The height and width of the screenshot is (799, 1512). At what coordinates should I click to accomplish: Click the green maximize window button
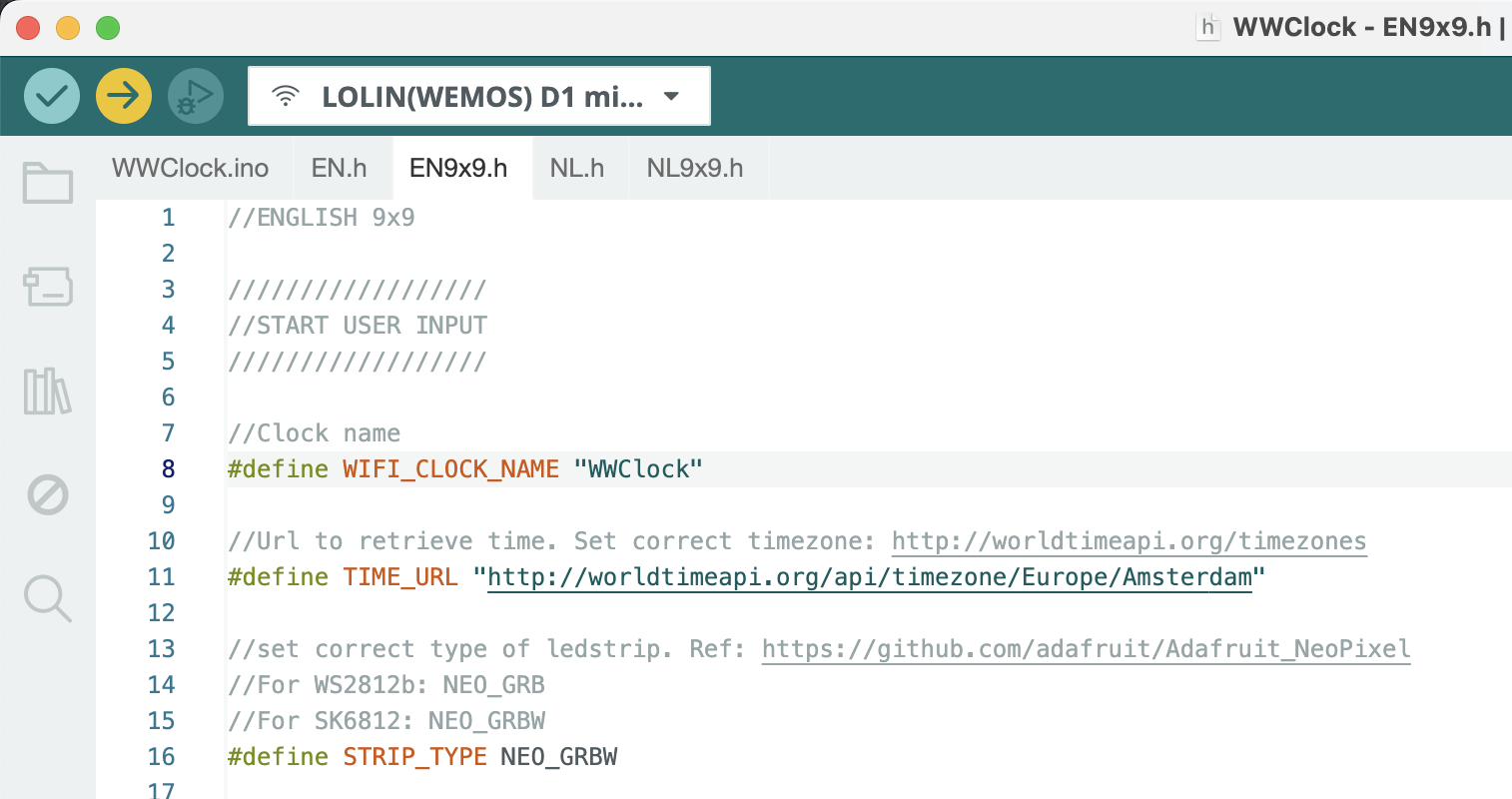click(108, 28)
